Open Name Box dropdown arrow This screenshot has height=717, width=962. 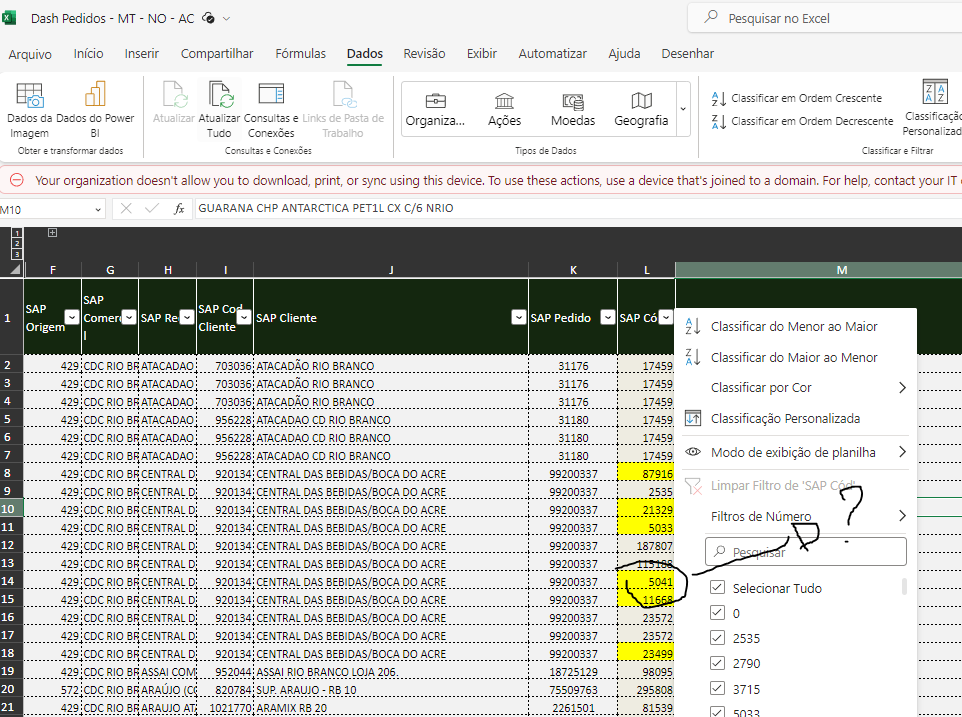point(98,210)
